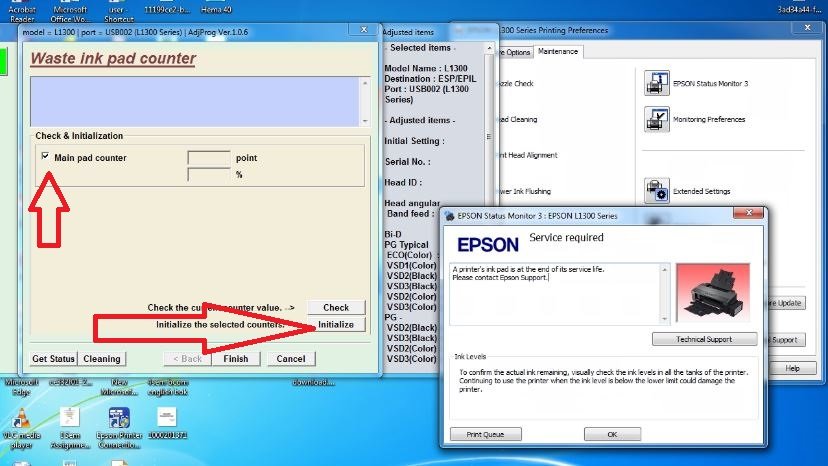This screenshot has height=466, width=828.
Task: Click the blue waste ink message box
Action: (195, 101)
